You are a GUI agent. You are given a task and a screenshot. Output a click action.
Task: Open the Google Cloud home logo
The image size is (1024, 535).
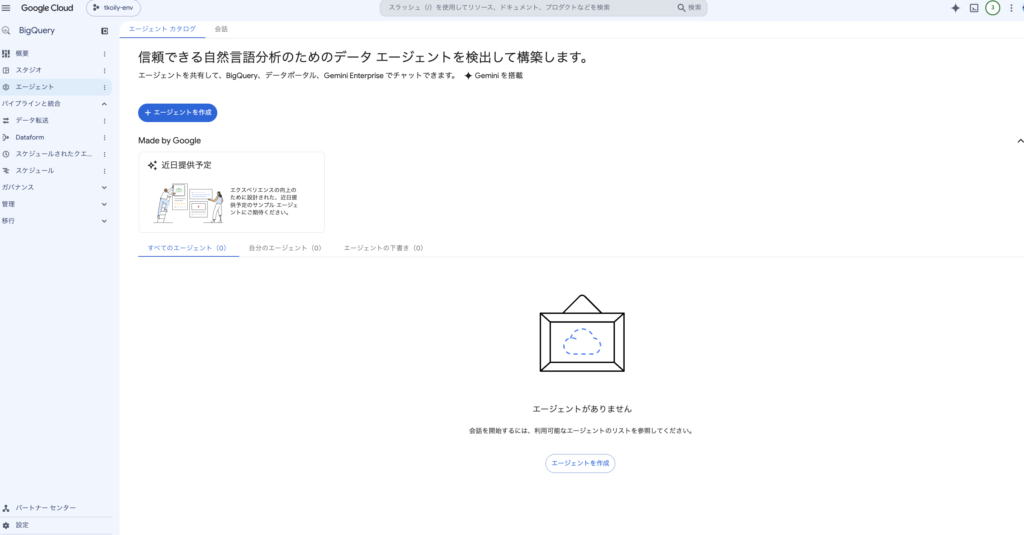click(x=47, y=8)
